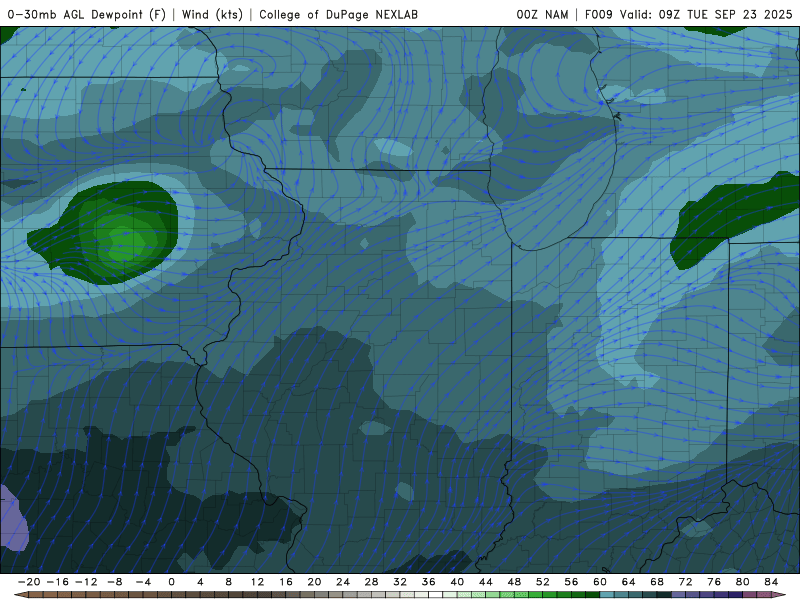This screenshot has width=800, height=600.
Task: Click the -20 legend value
Action: click(29, 582)
